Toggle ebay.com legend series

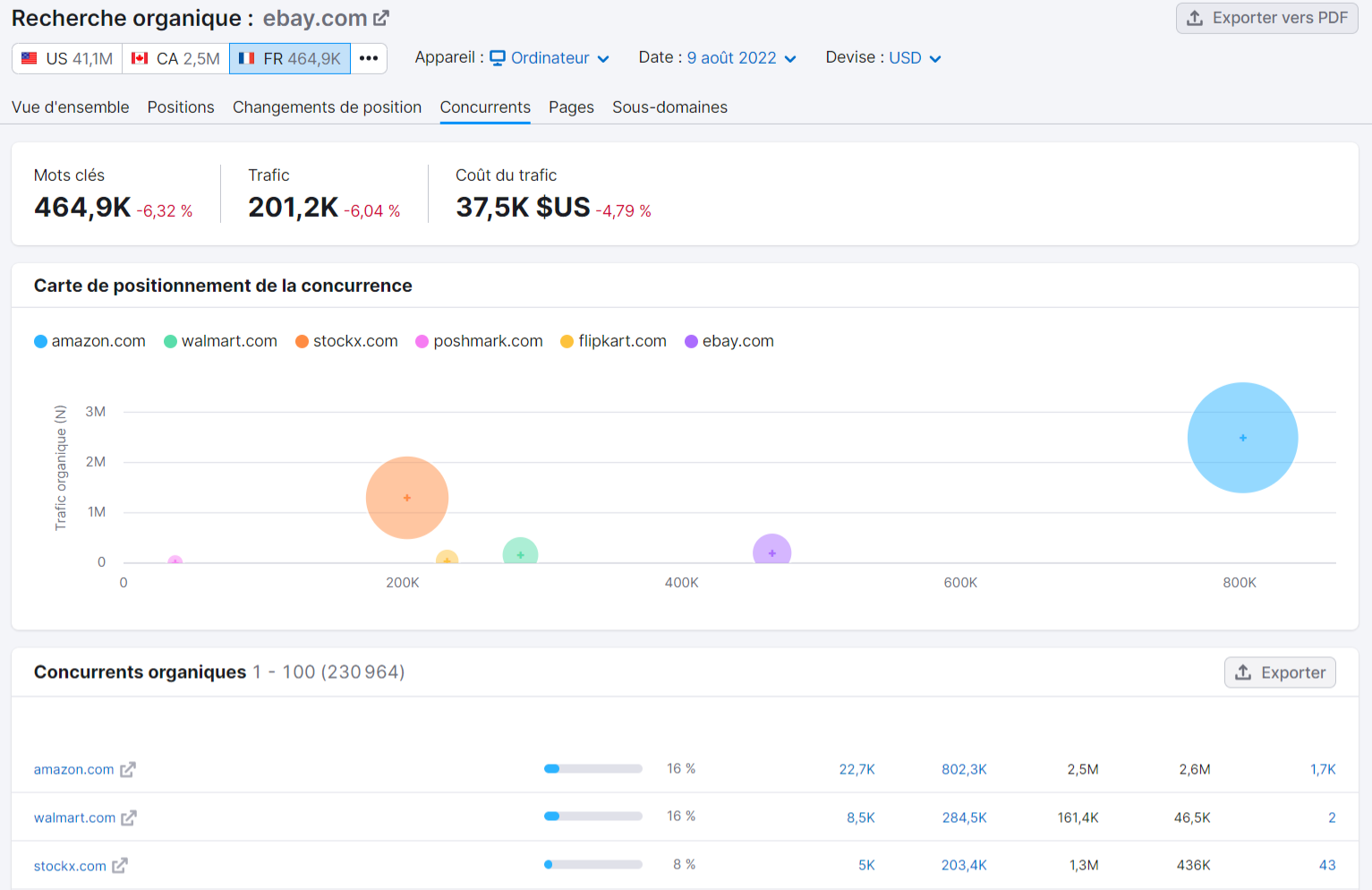click(729, 341)
